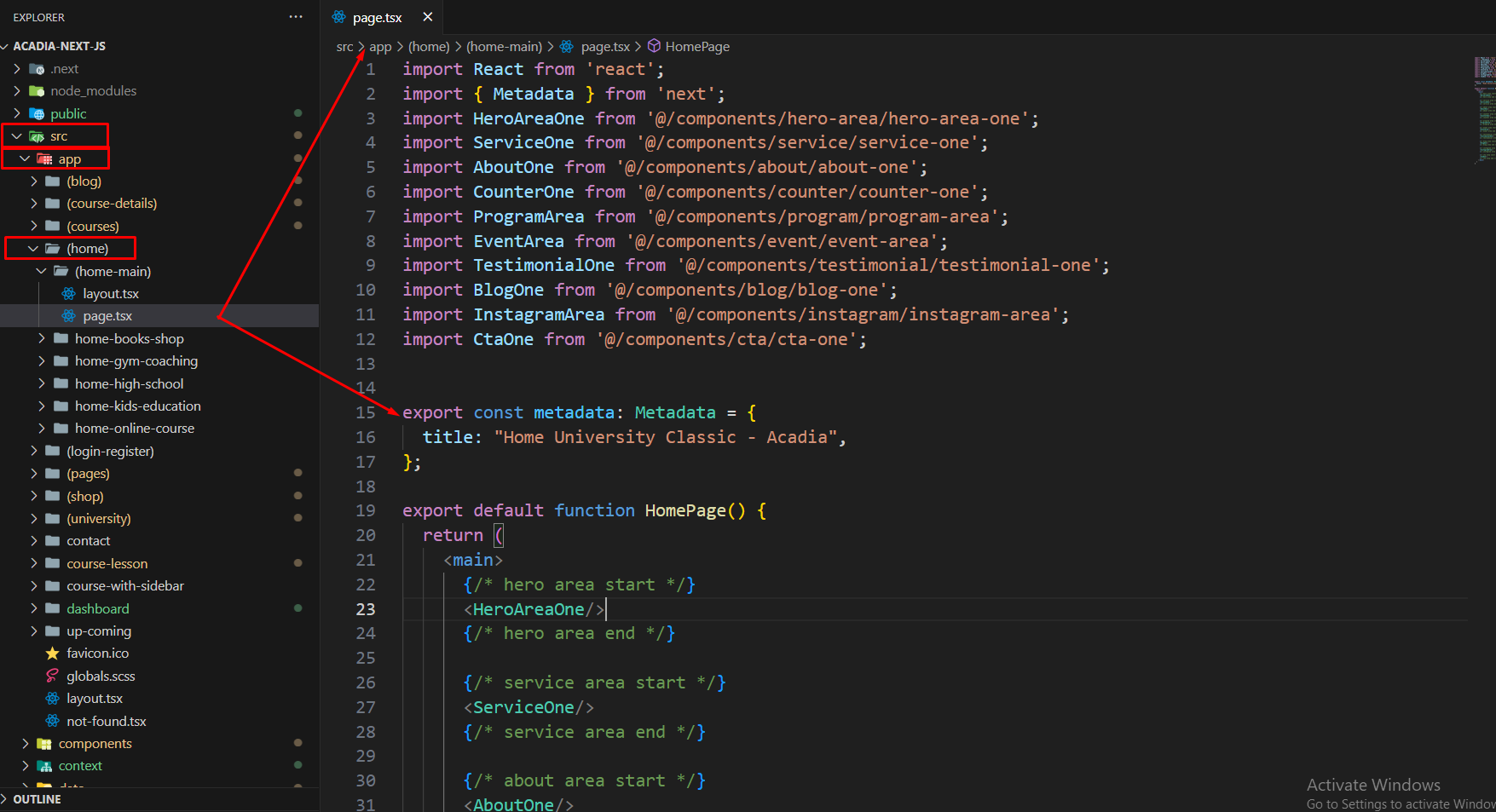Click the (blog) folder icon
This screenshot has width=1496, height=812.
point(53,181)
